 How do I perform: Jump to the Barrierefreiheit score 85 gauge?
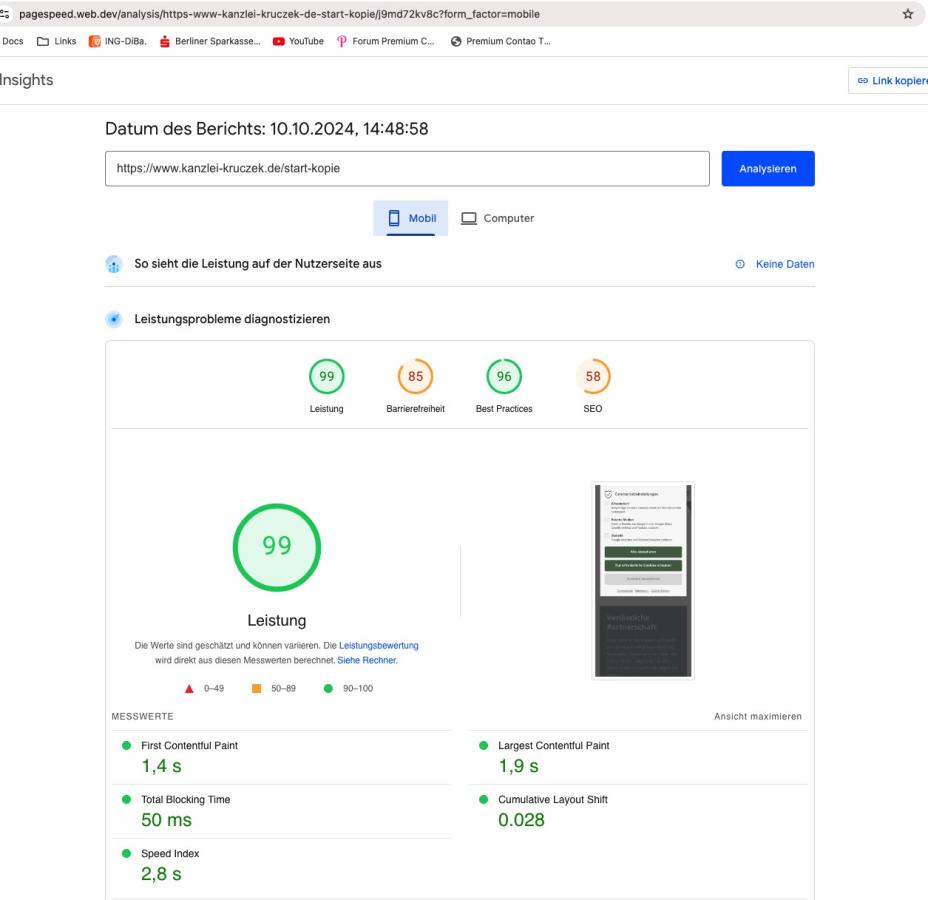tap(414, 378)
